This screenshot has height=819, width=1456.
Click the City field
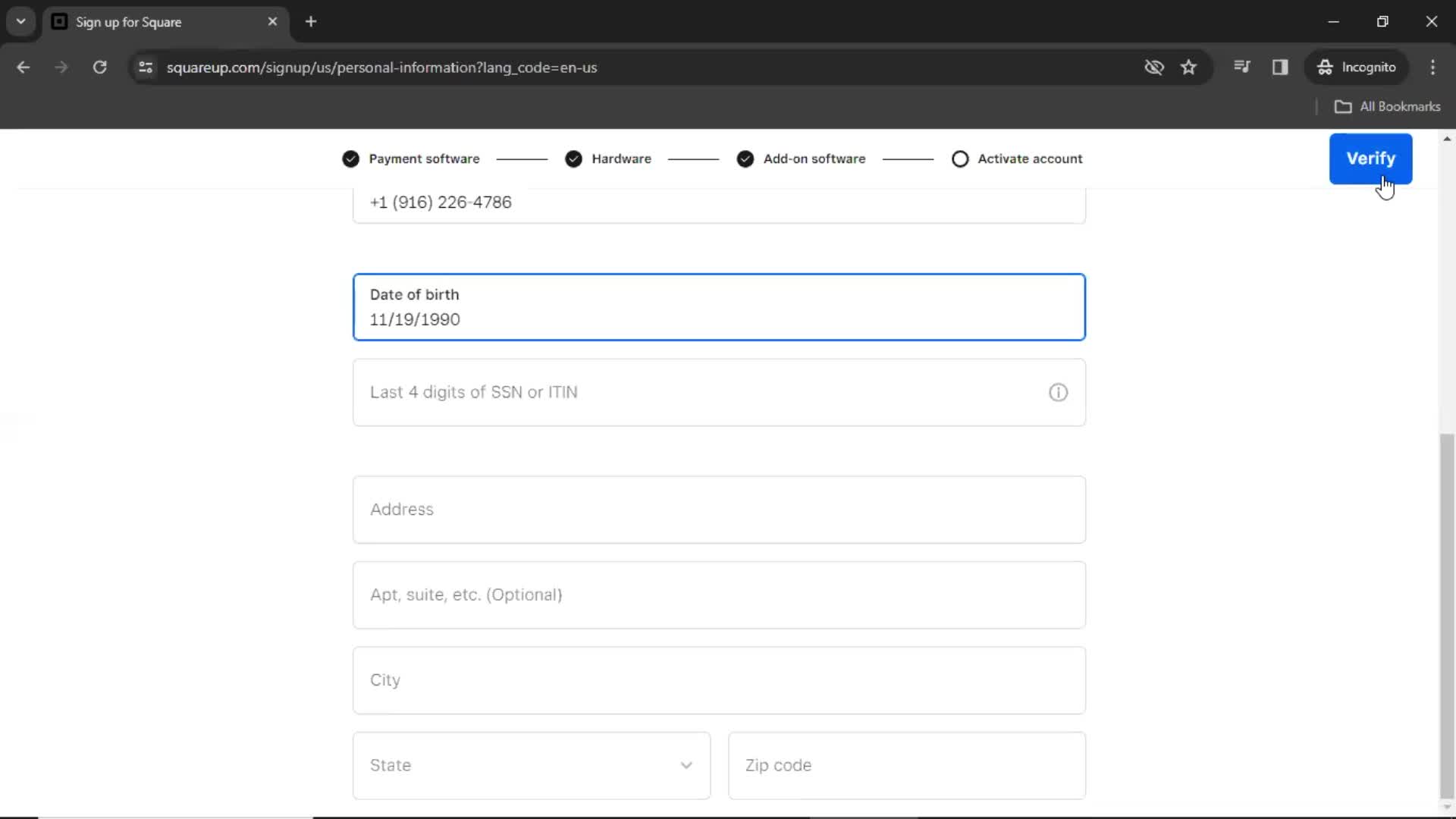tap(719, 680)
